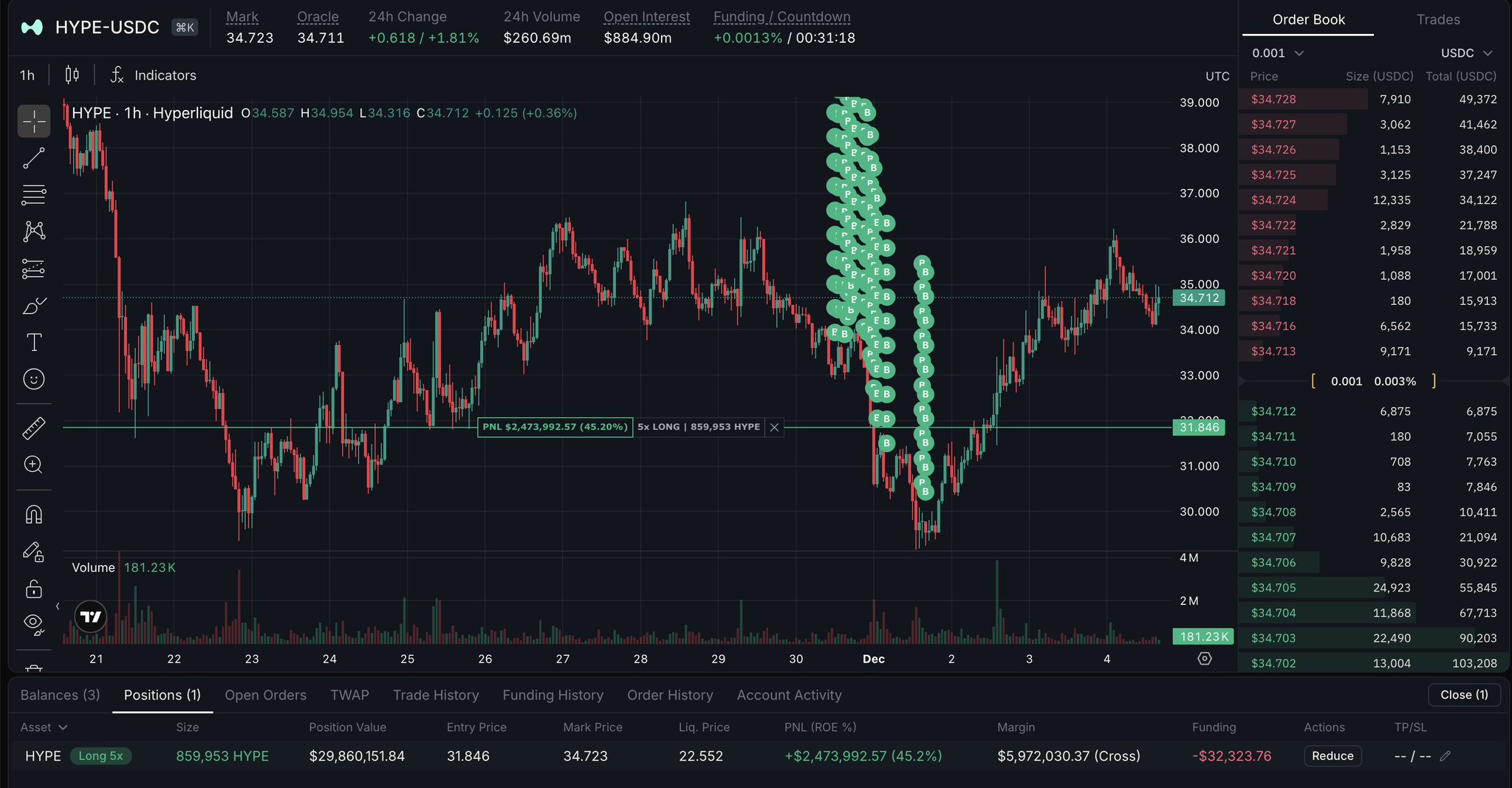
Task: Click the PNL label on position line
Action: pos(555,427)
